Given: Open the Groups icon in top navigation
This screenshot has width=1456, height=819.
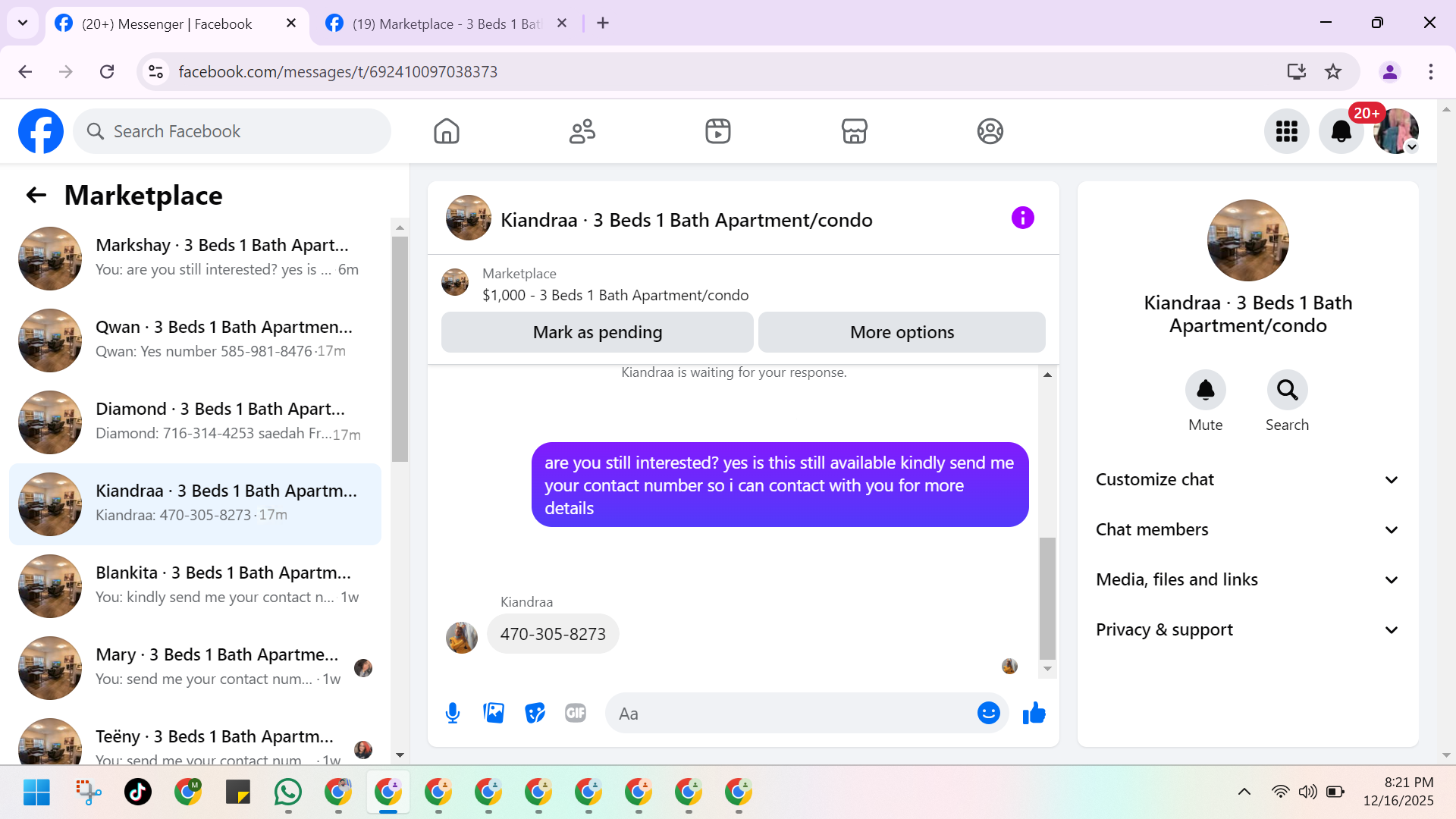Looking at the screenshot, I should [x=990, y=131].
